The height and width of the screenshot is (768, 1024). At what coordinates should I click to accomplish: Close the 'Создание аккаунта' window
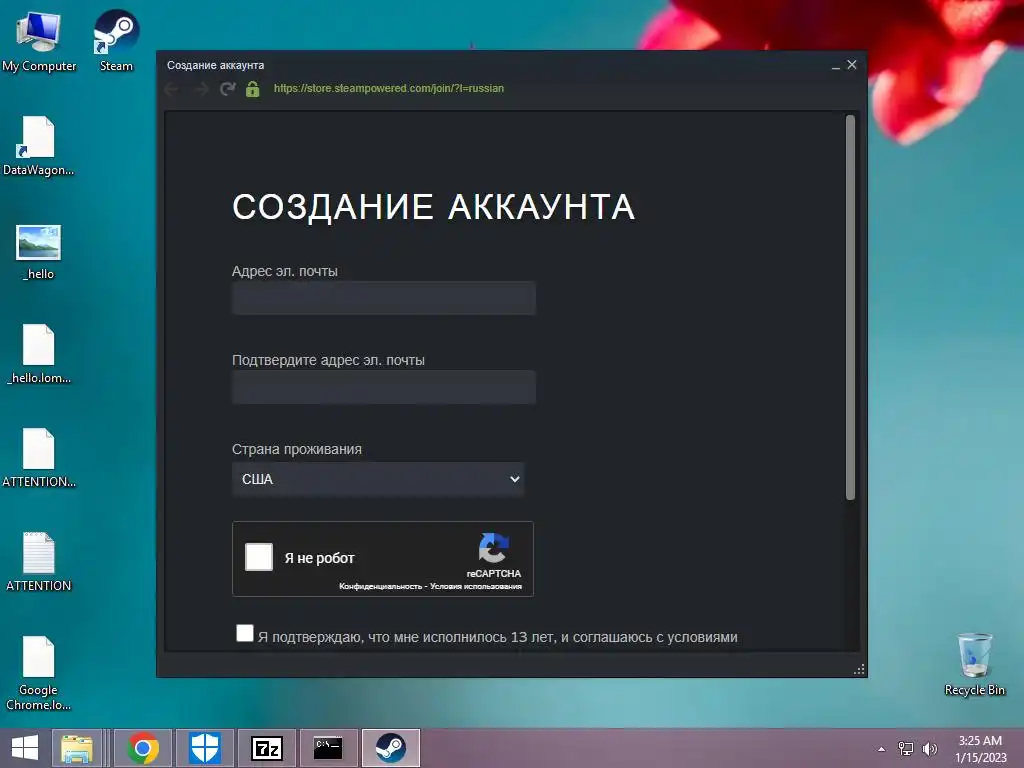[x=852, y=65]
